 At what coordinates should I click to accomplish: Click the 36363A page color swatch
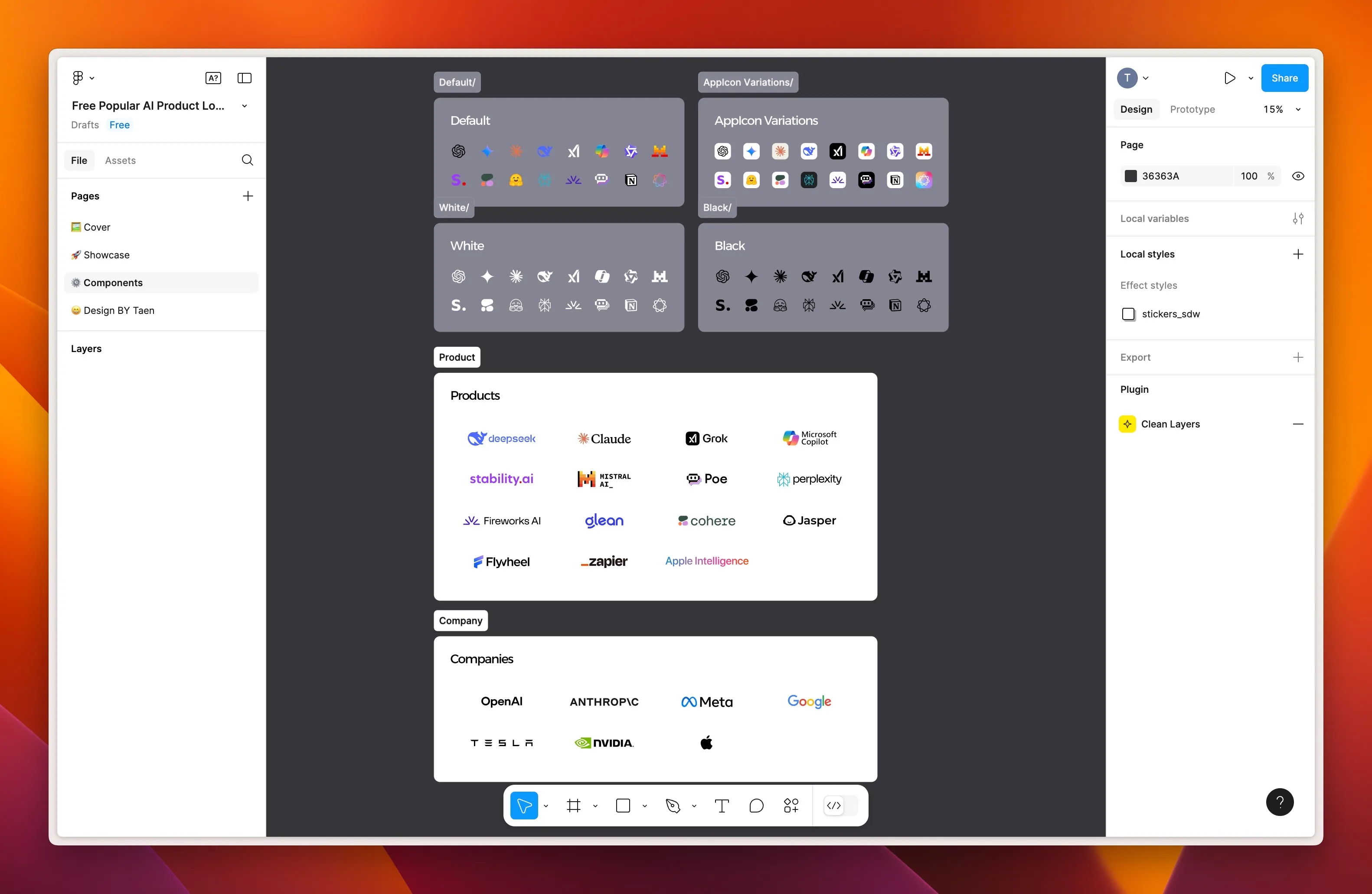(1130, 176)
